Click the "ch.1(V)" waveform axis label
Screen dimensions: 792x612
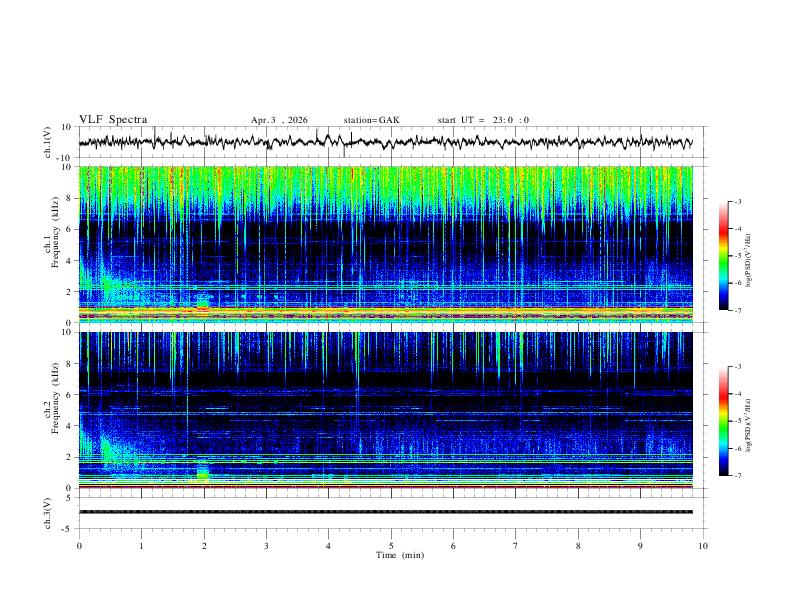(x=48, y=142)
